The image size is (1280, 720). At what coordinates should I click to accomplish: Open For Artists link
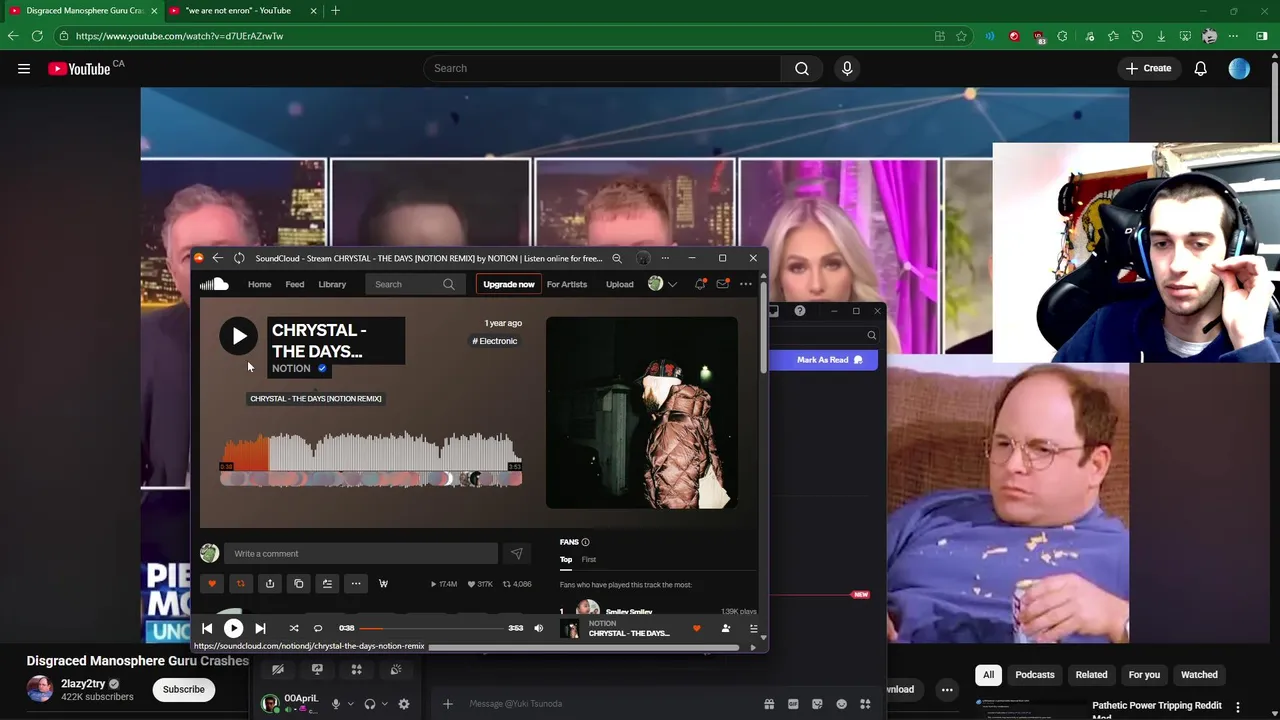pyautogui.click(x=567, y=284)
